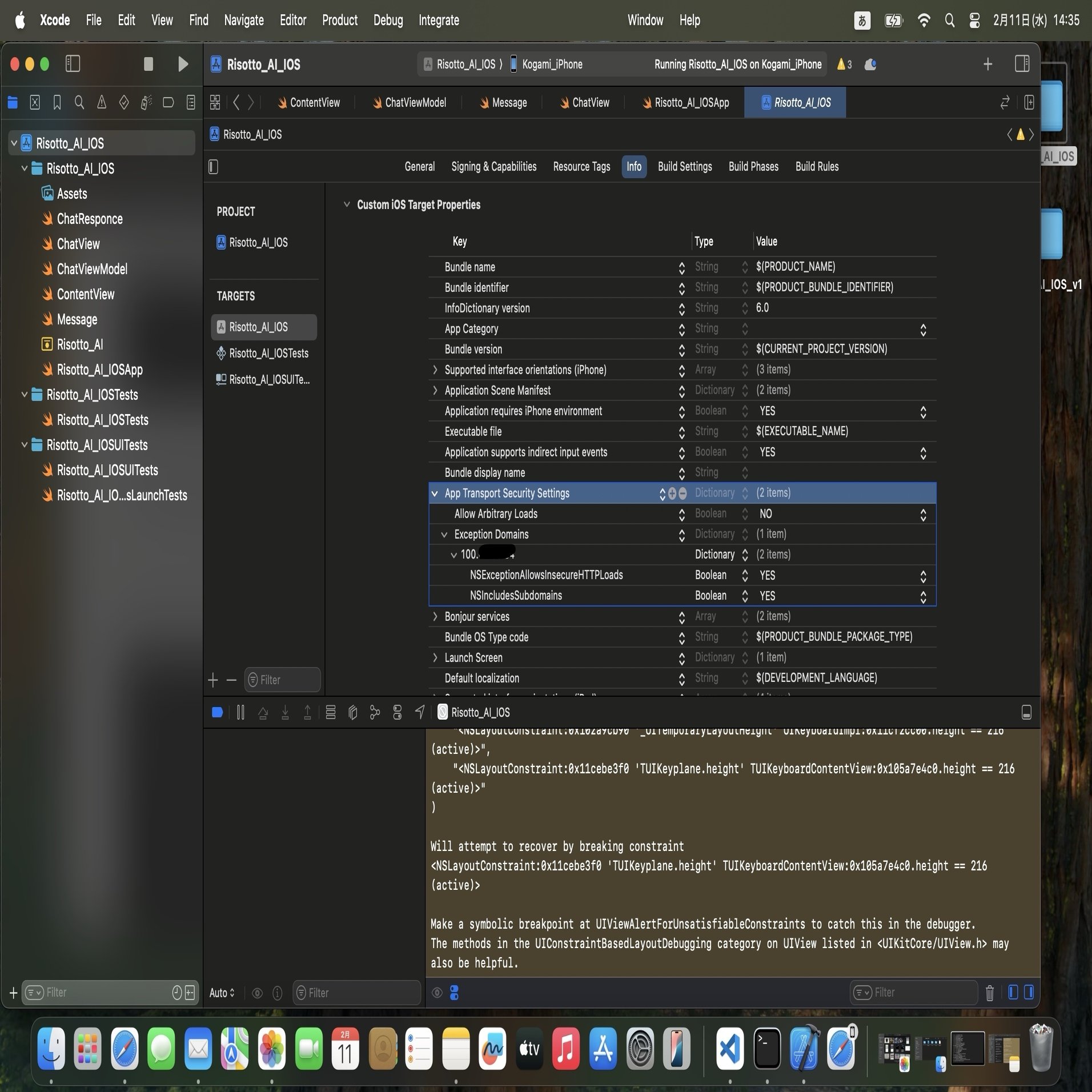Open the Auto variables scope dropdown
Image resolution: width=1092 pixels, height=1092 pixels.
(x=222, y=993)
